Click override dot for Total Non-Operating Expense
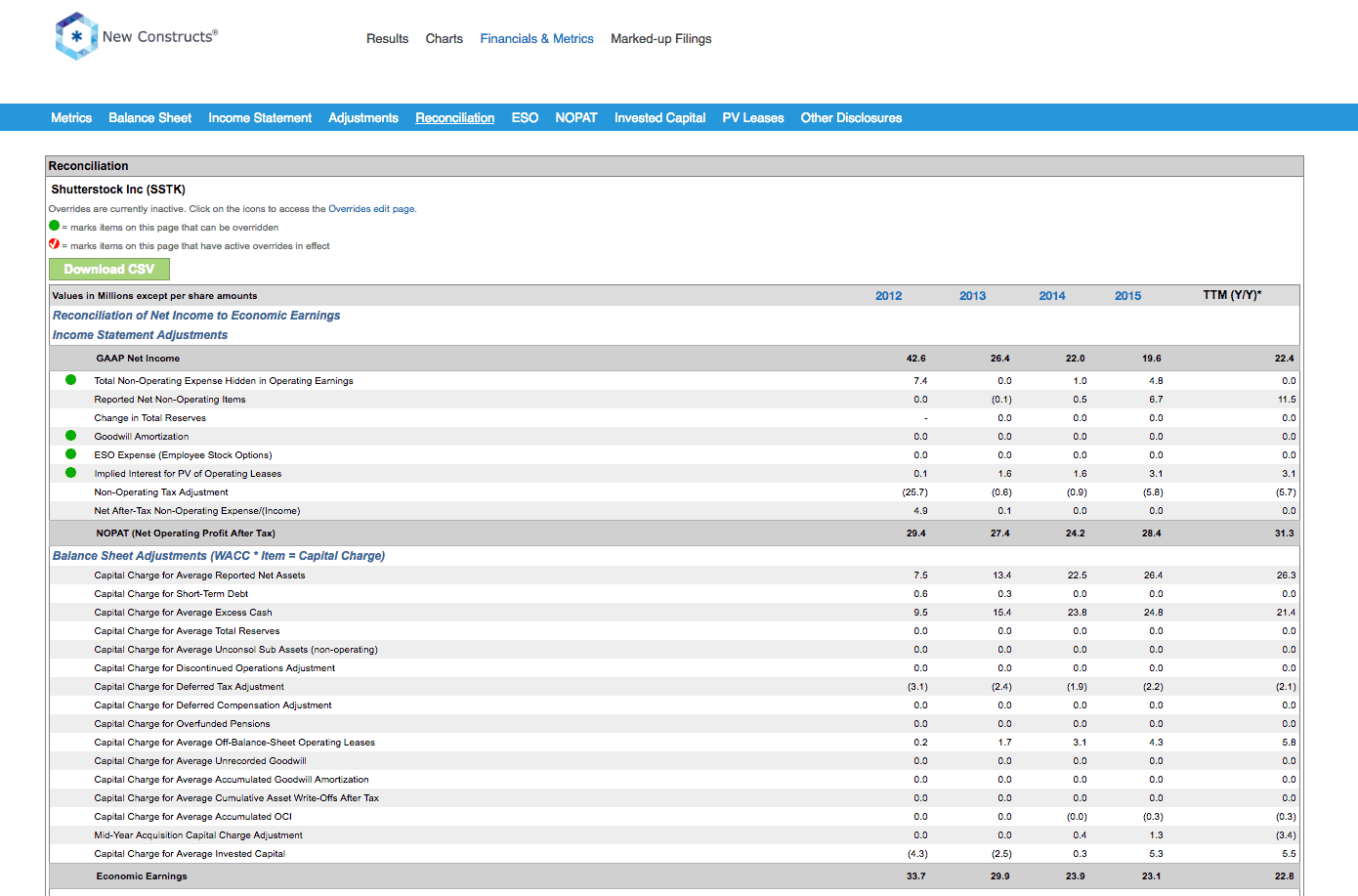Viewport: 1358px width, 896px height. click(x=70, y=380)
